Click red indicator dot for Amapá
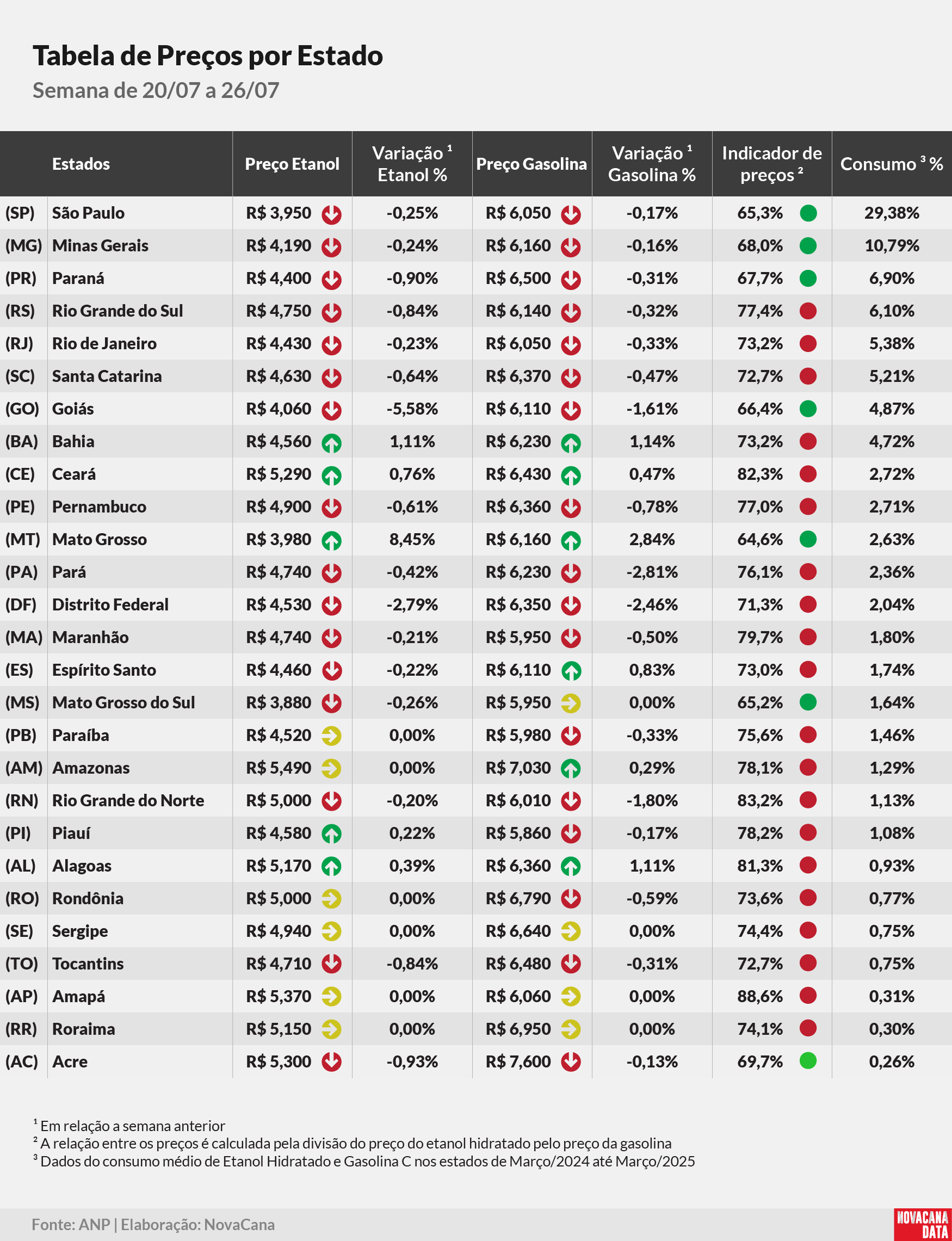The height and width of the screenshot is (1241, 952). [808, 996]
